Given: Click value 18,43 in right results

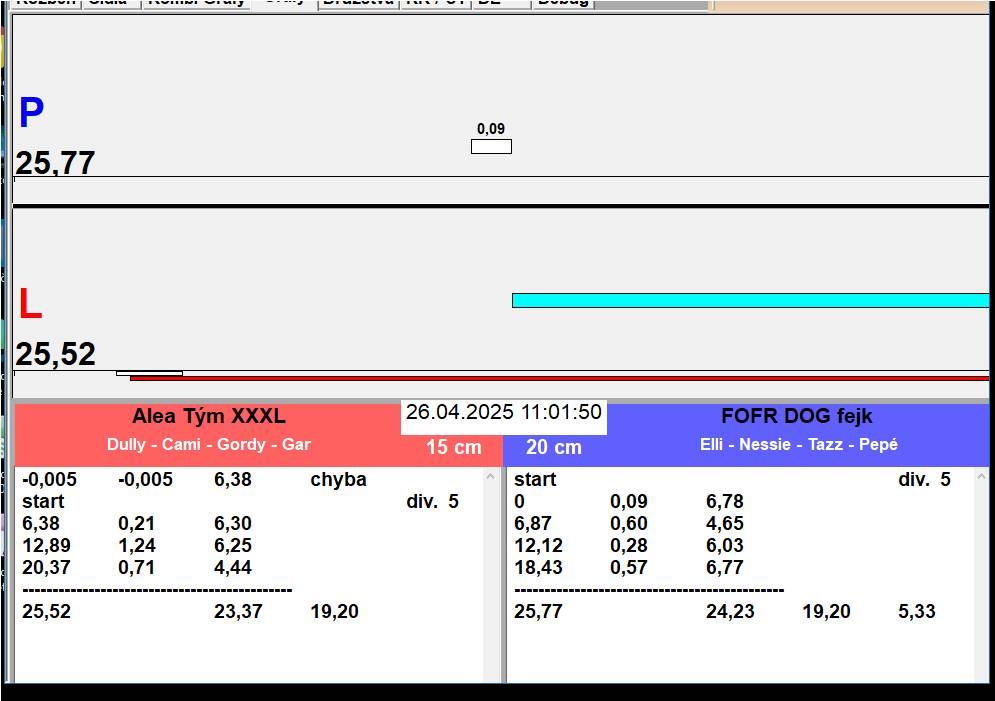Looking at the screenshot, I should [x=538, y=567].
